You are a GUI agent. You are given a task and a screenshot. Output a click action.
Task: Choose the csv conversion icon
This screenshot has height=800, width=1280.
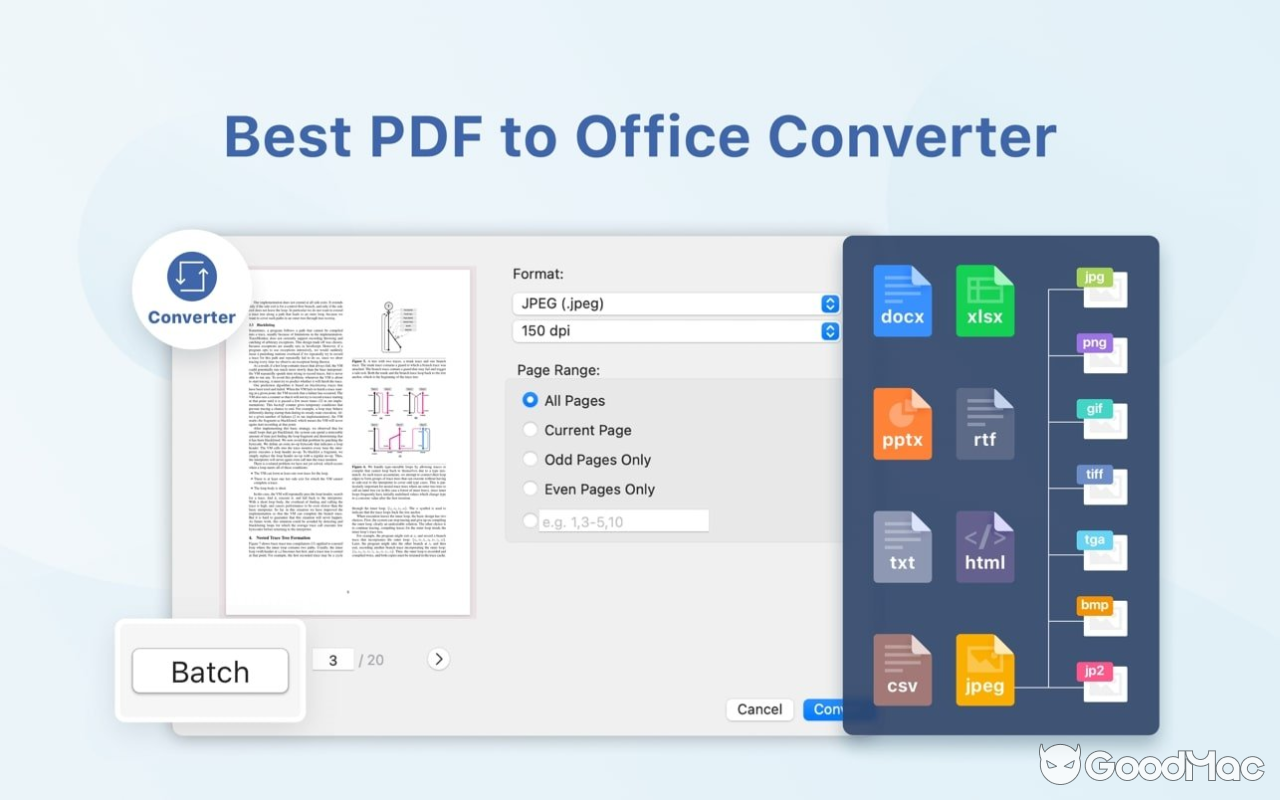[x=902, y=669]
